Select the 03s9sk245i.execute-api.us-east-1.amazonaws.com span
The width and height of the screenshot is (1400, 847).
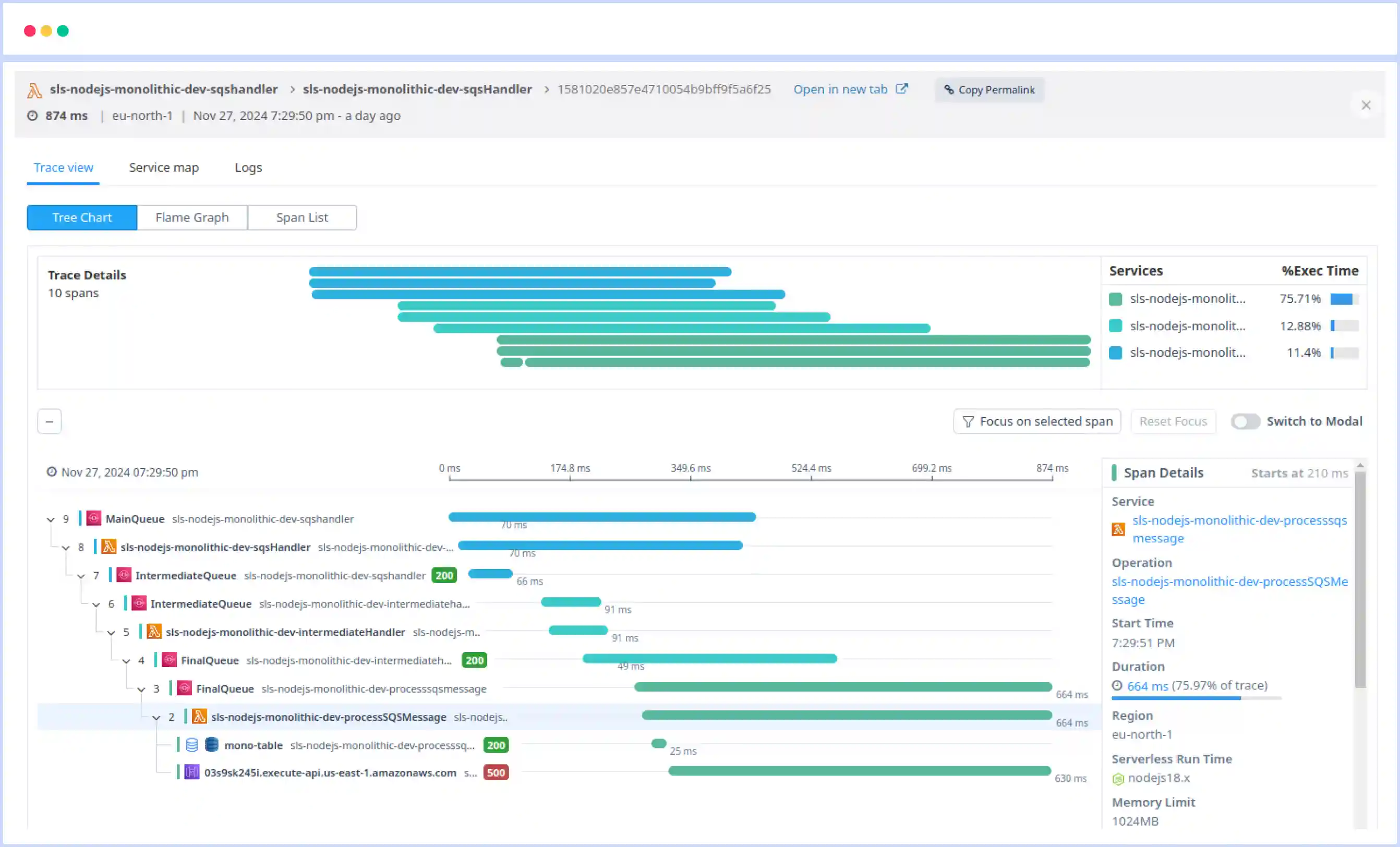click(x=330, y=772)
